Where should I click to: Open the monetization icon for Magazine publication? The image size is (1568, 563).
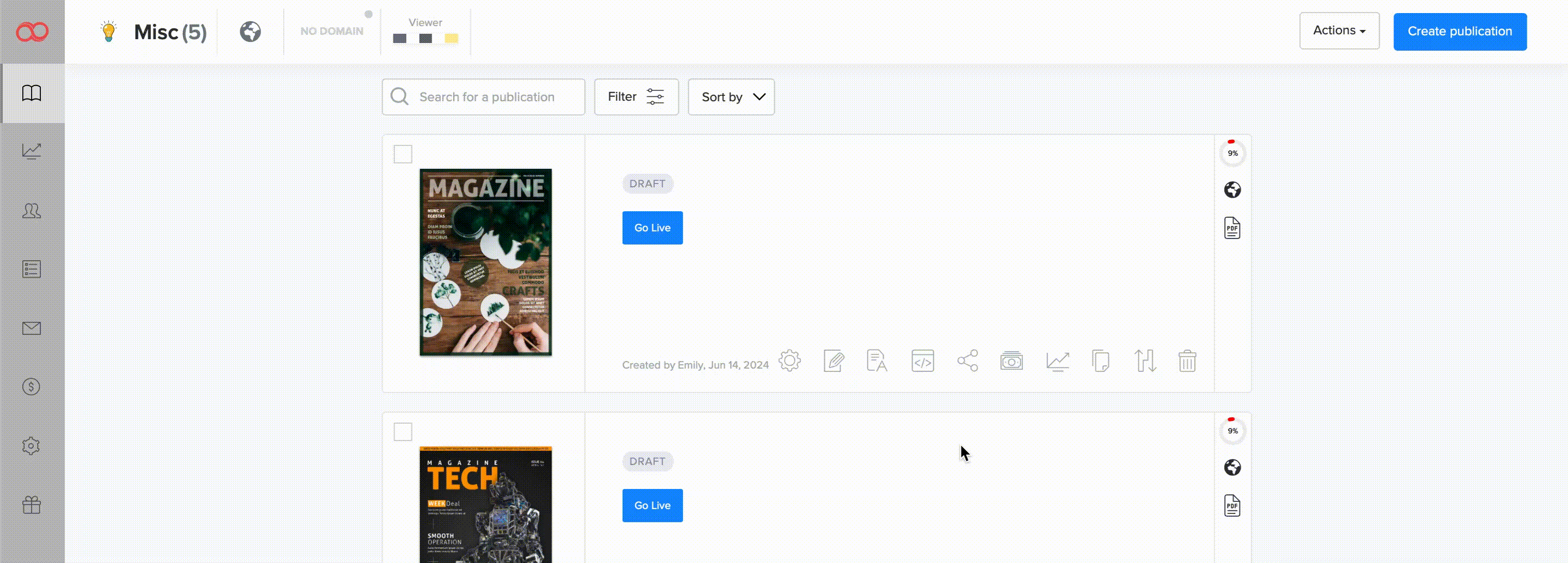[1011, 361]
